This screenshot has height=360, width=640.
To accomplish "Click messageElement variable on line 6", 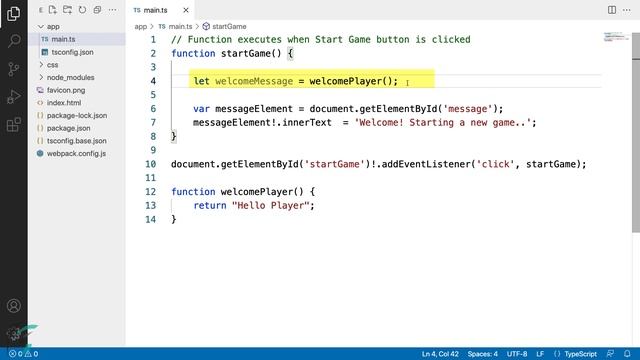I will tap(254, 109).
